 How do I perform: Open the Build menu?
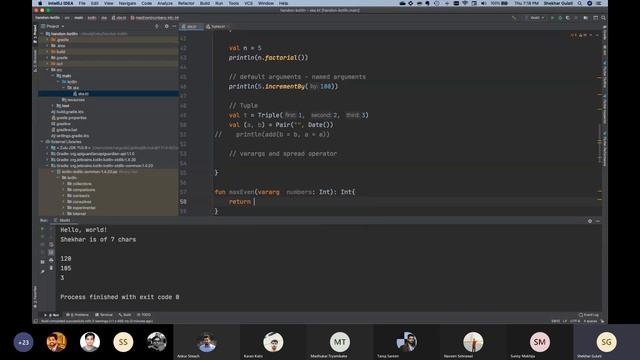click(x=205, y=3)
